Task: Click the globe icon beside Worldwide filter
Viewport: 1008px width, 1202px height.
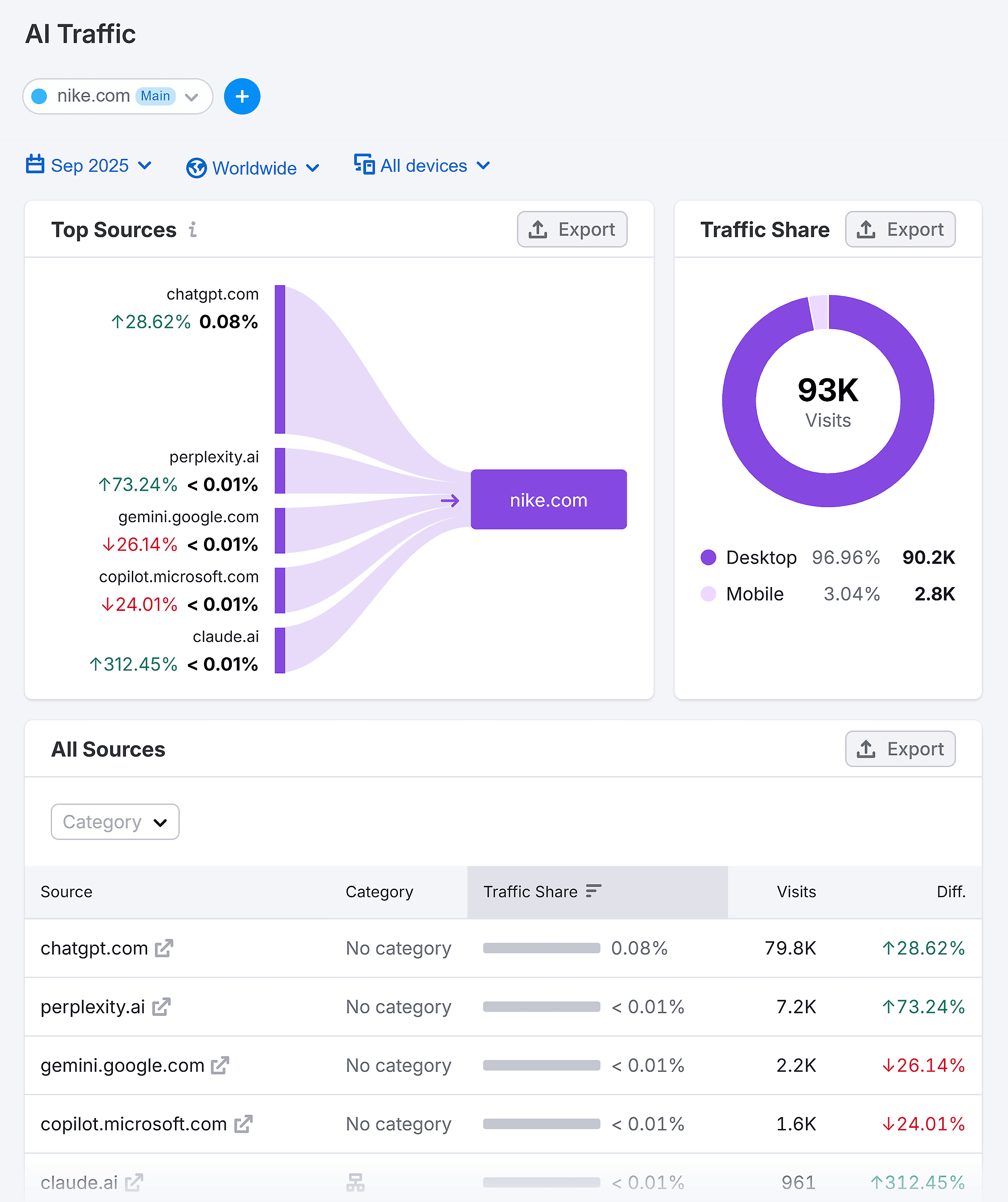Action: click(196, 168)
